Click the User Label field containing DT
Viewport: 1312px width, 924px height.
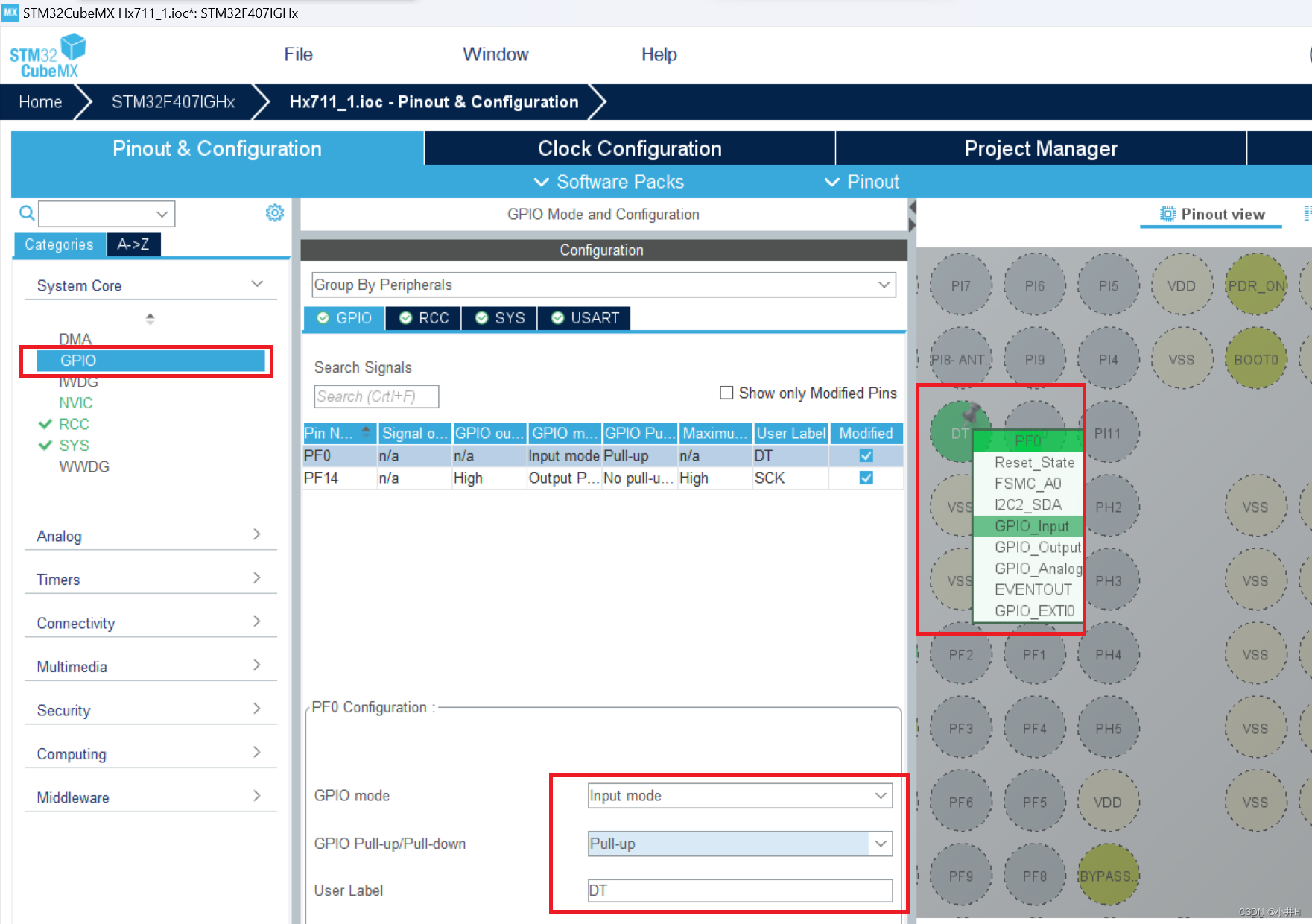741,890
